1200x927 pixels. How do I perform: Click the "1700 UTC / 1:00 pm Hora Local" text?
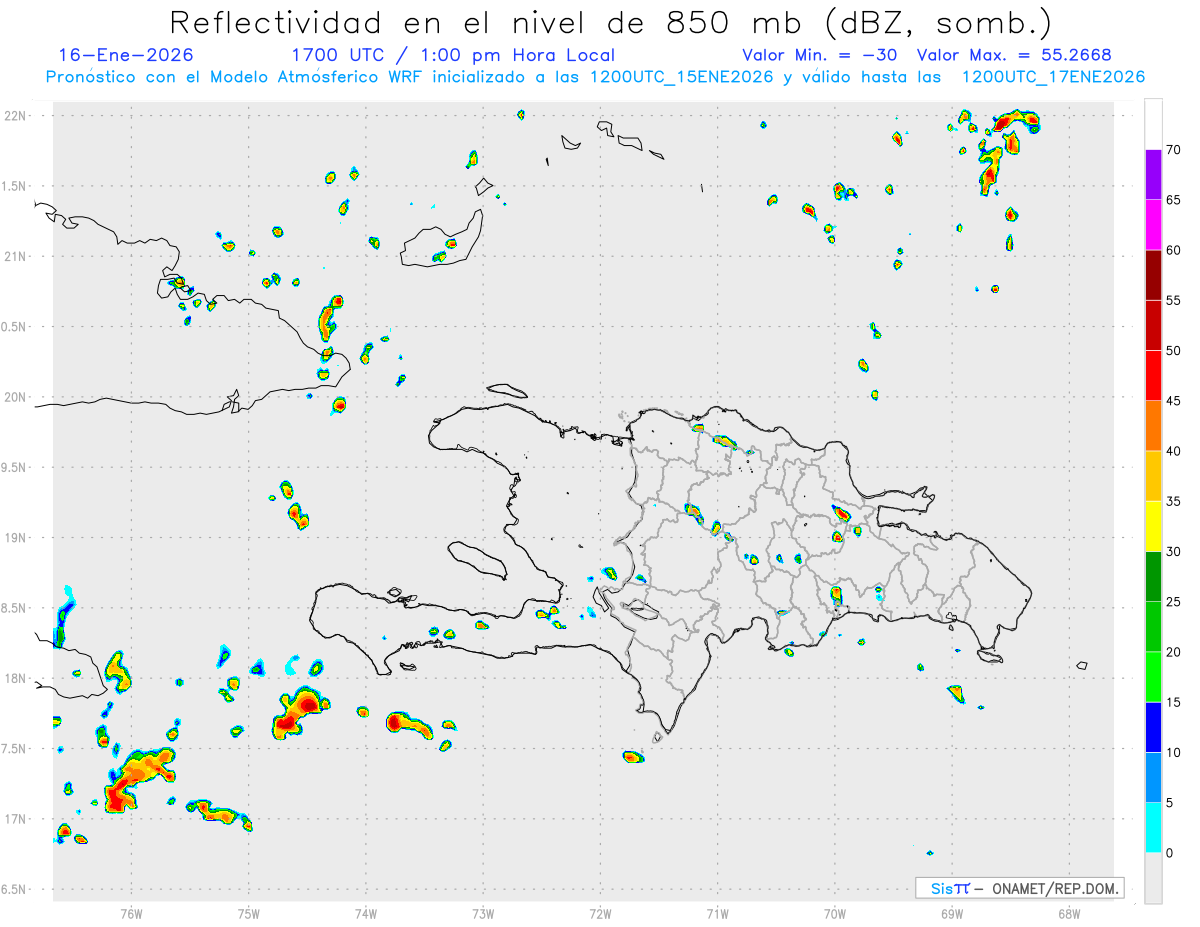(x=453, y=56)
